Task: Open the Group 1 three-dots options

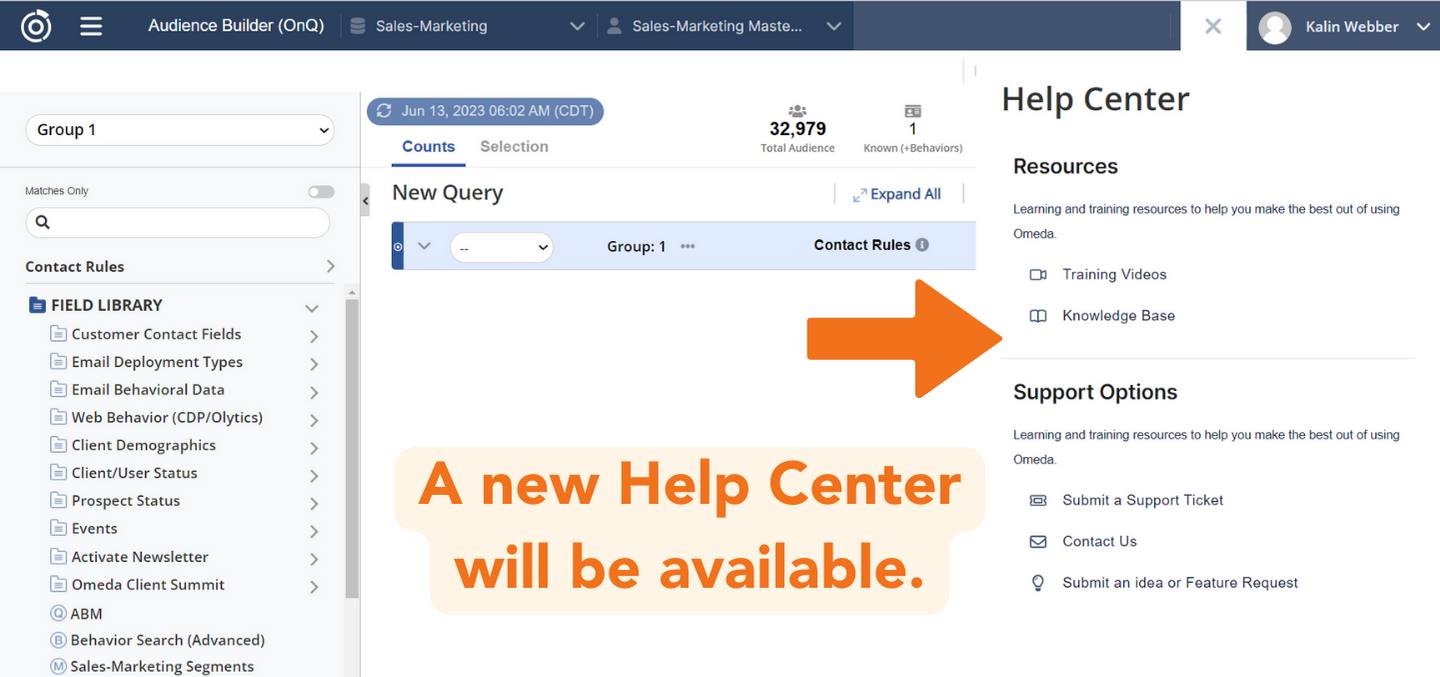Action: pos(687,246)
